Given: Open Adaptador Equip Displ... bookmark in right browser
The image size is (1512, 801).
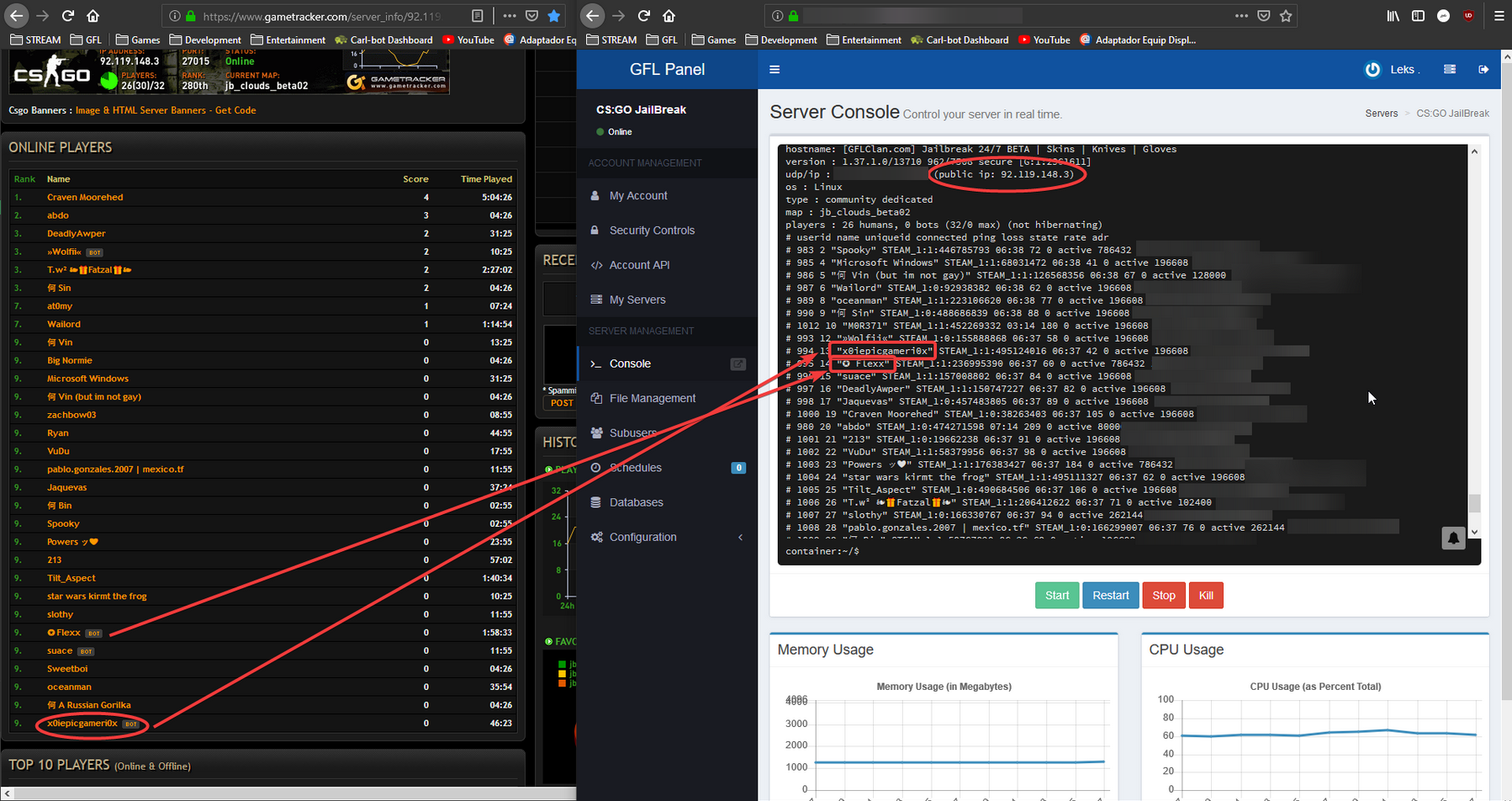Looking at the screenshot, I should click(1138, 40).
